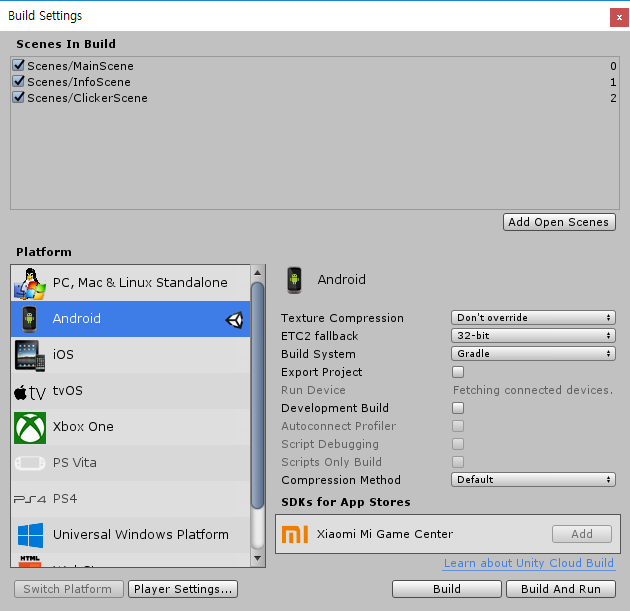Enable the Development Build checkbox

(x=458, y=408)
